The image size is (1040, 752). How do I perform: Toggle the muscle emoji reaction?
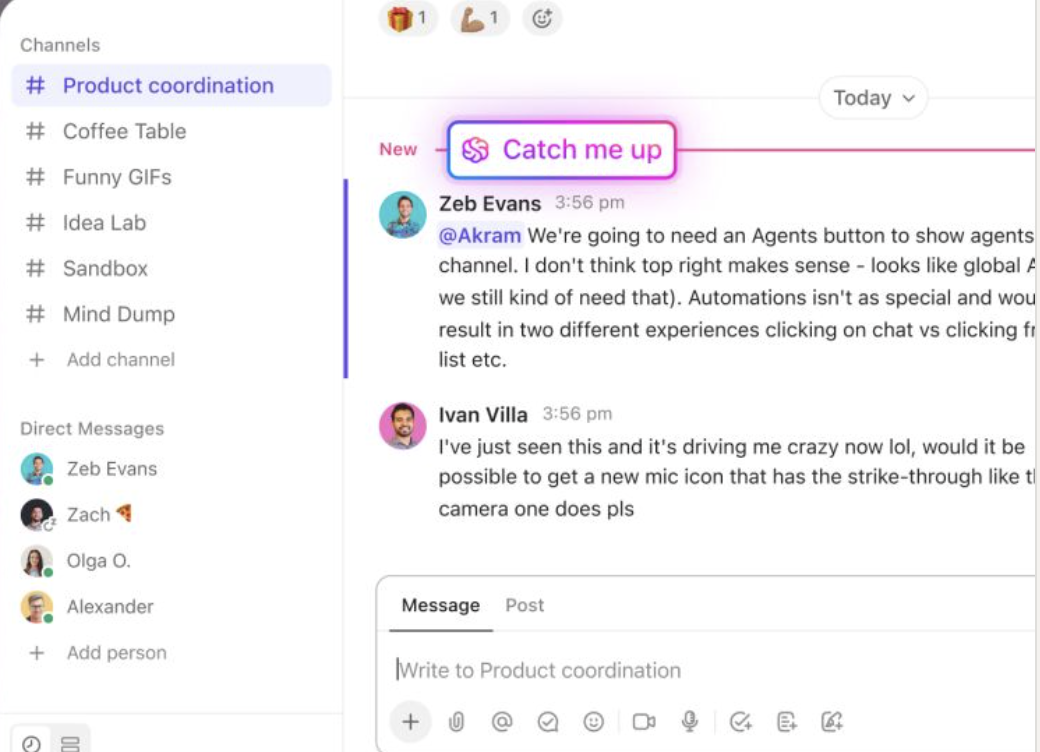point(478,18)
